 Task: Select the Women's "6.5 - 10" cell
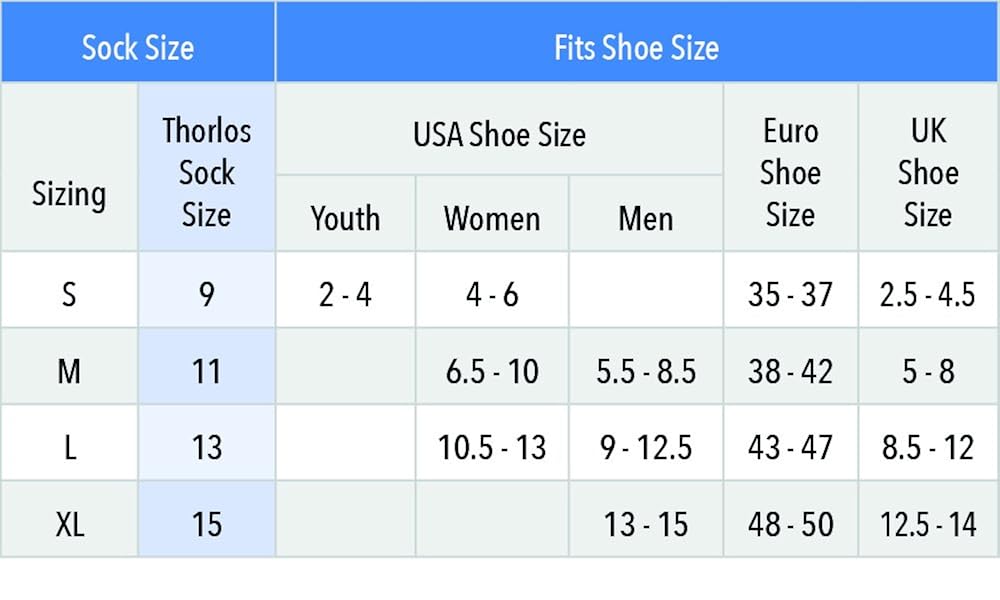[x=492, y=371]
